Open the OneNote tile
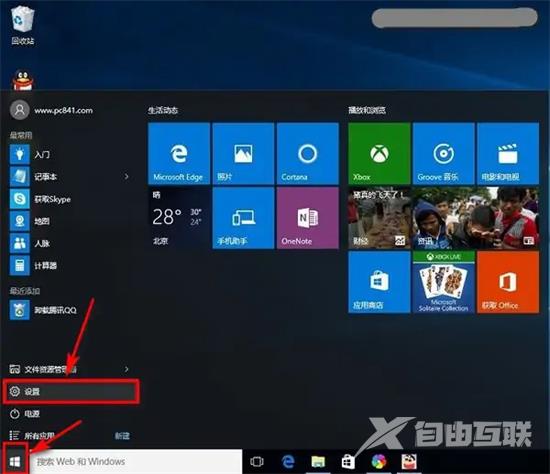This screenshot has height=474, width=550. click(308, 218)
